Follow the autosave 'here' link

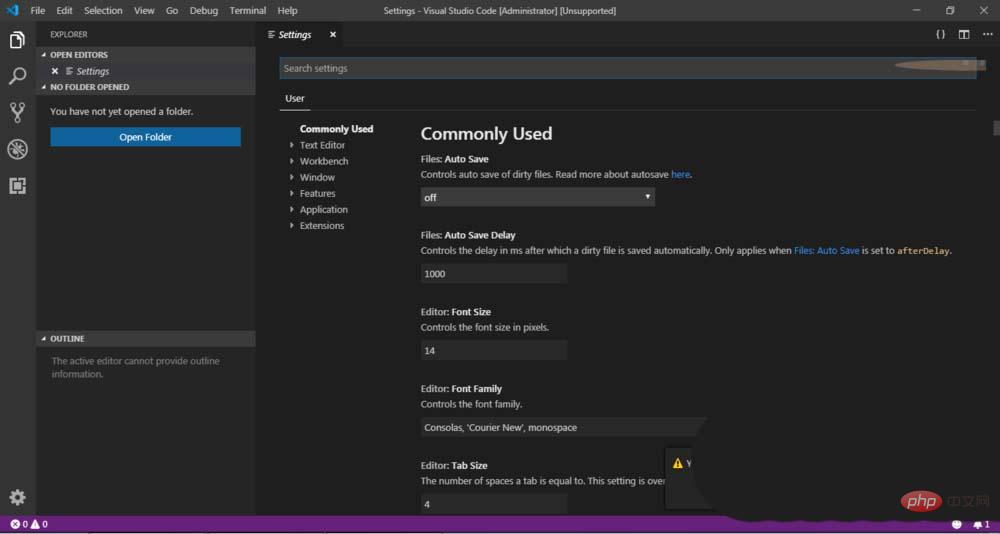coord(680,174)
